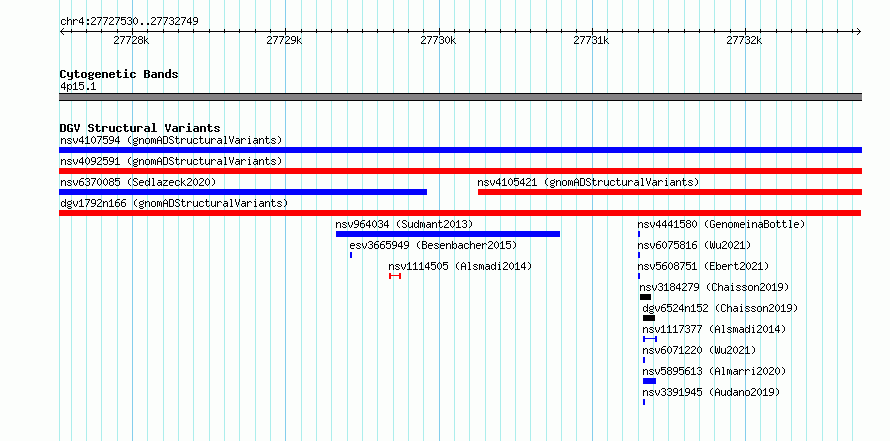Viewport: 890px width, 441px height.
Task: Open label nsv3391945 (Audano2019)
Action: [x=711, y=392]
